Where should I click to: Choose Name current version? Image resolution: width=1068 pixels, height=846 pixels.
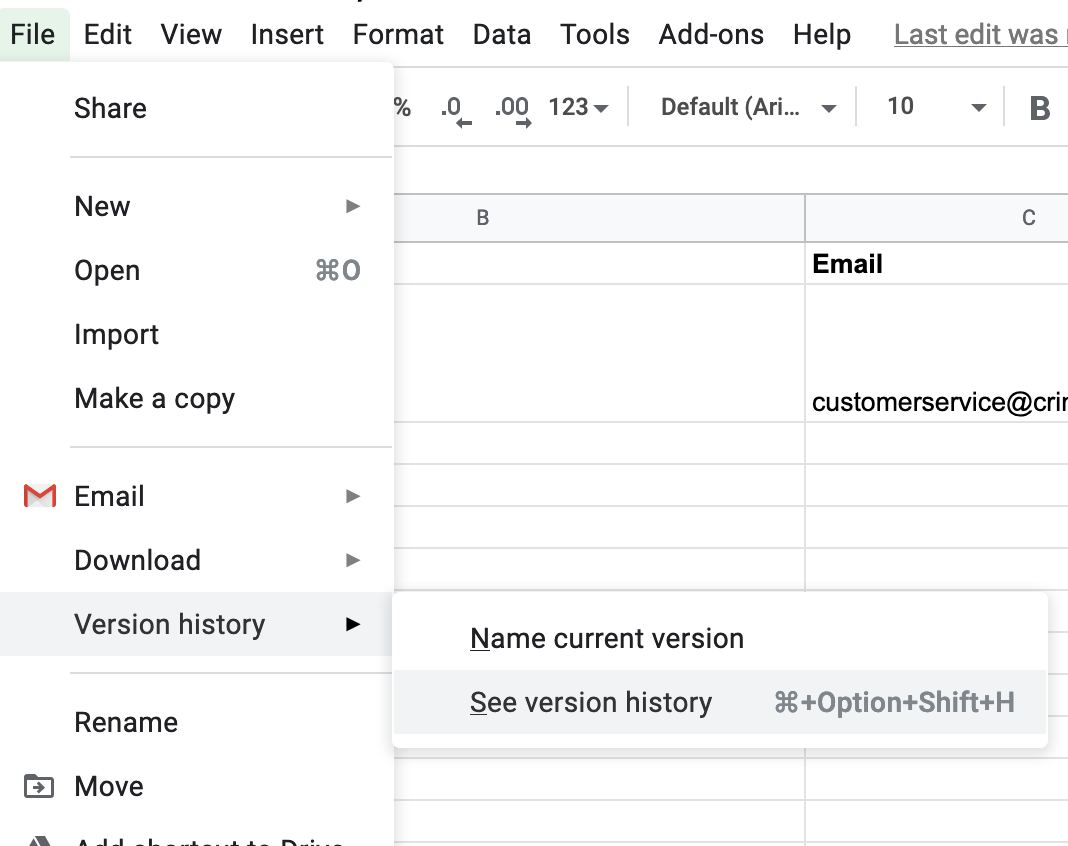[607, 639]
